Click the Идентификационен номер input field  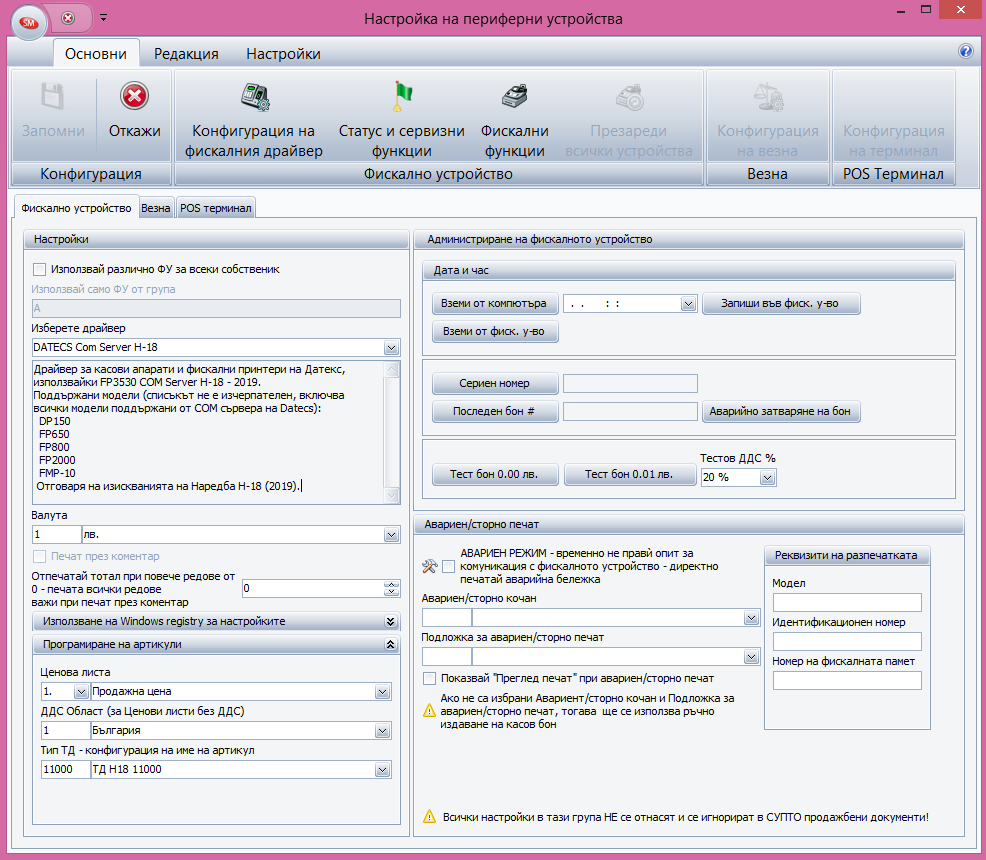(x=847, y=641)
